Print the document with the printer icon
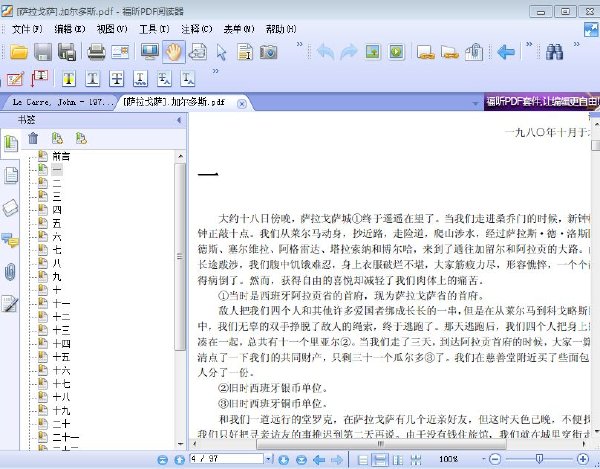 (x=96, y=52)
